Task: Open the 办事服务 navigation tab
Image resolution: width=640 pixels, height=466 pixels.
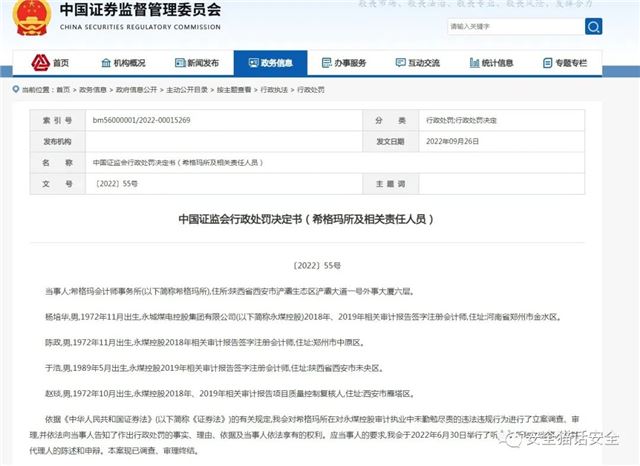Action: [344, 63]
